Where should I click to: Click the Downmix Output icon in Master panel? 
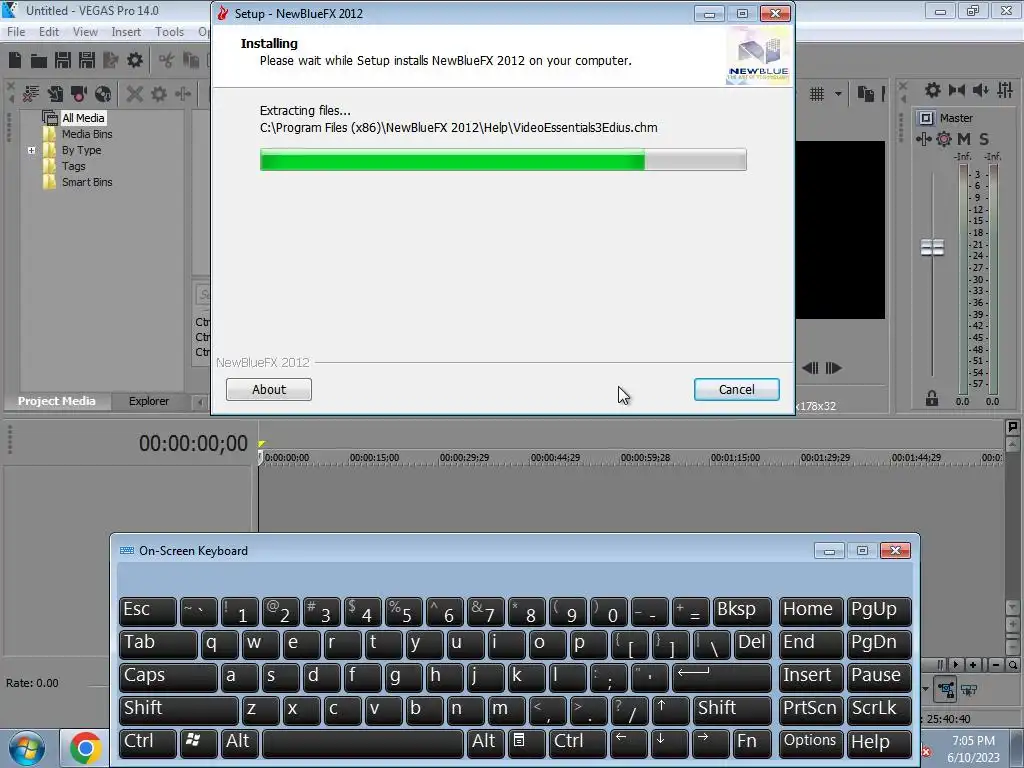point(957,90)
